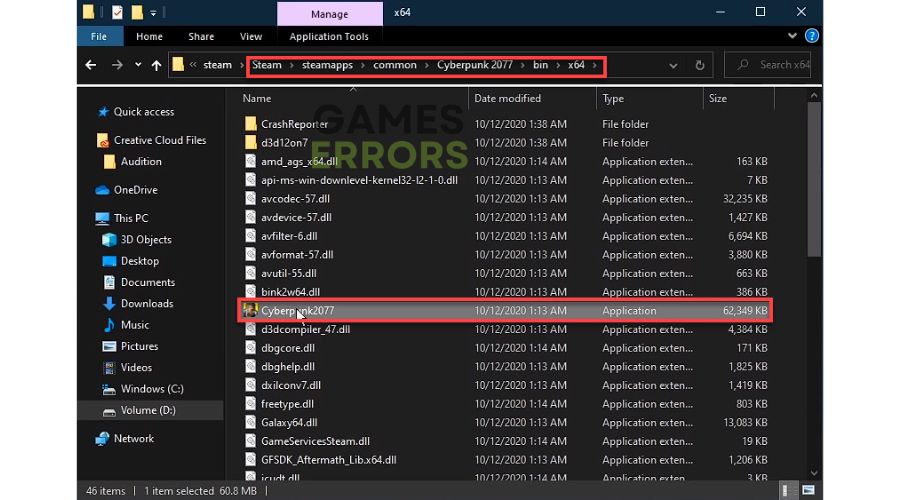Click the Steam breadcrumb segment
The width and height of the screenshot is (900, 500).
(x=267, y=65)
